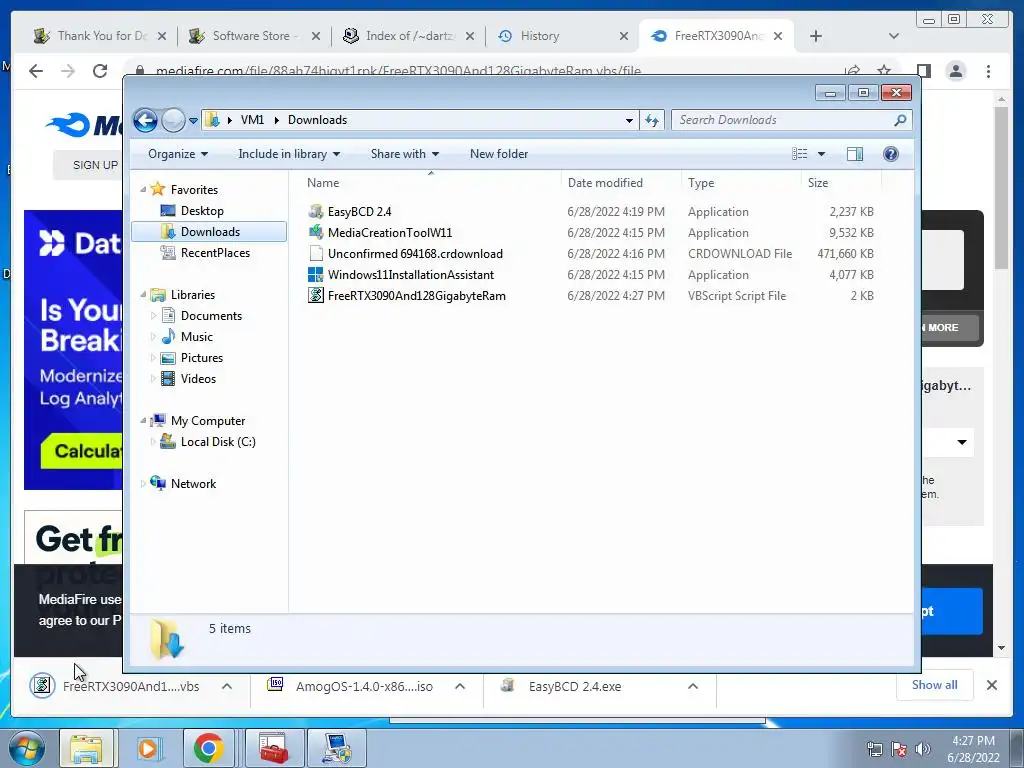Open the Pictures library

pos(201,358)
